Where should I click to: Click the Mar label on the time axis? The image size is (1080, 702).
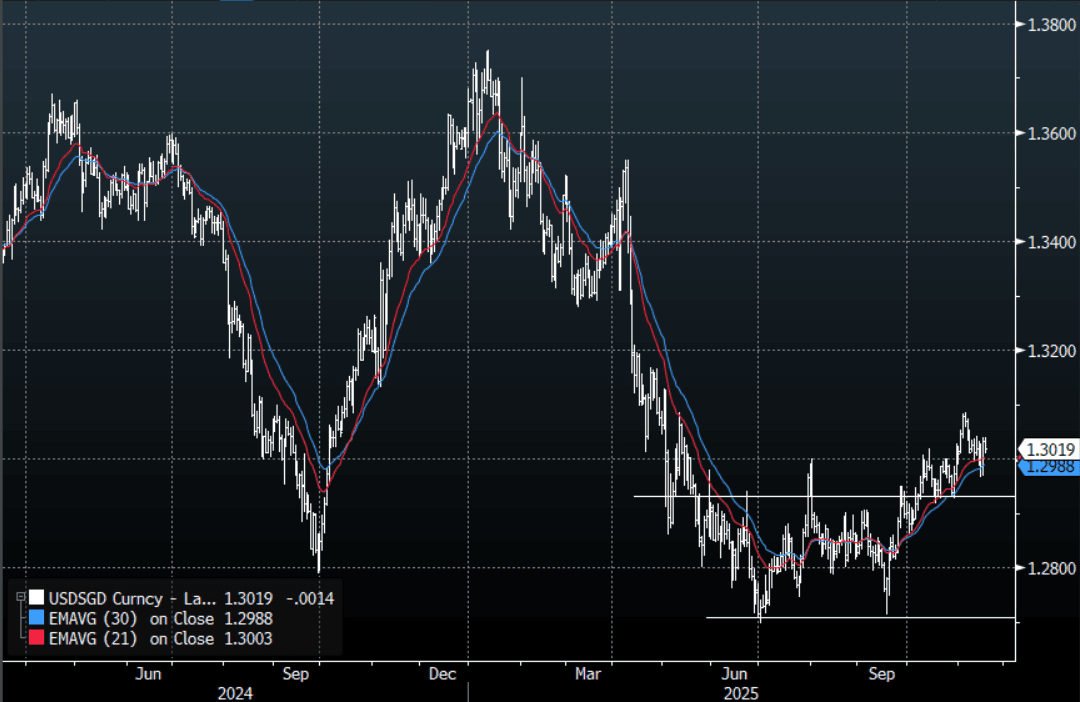click(x=588, y=674)
